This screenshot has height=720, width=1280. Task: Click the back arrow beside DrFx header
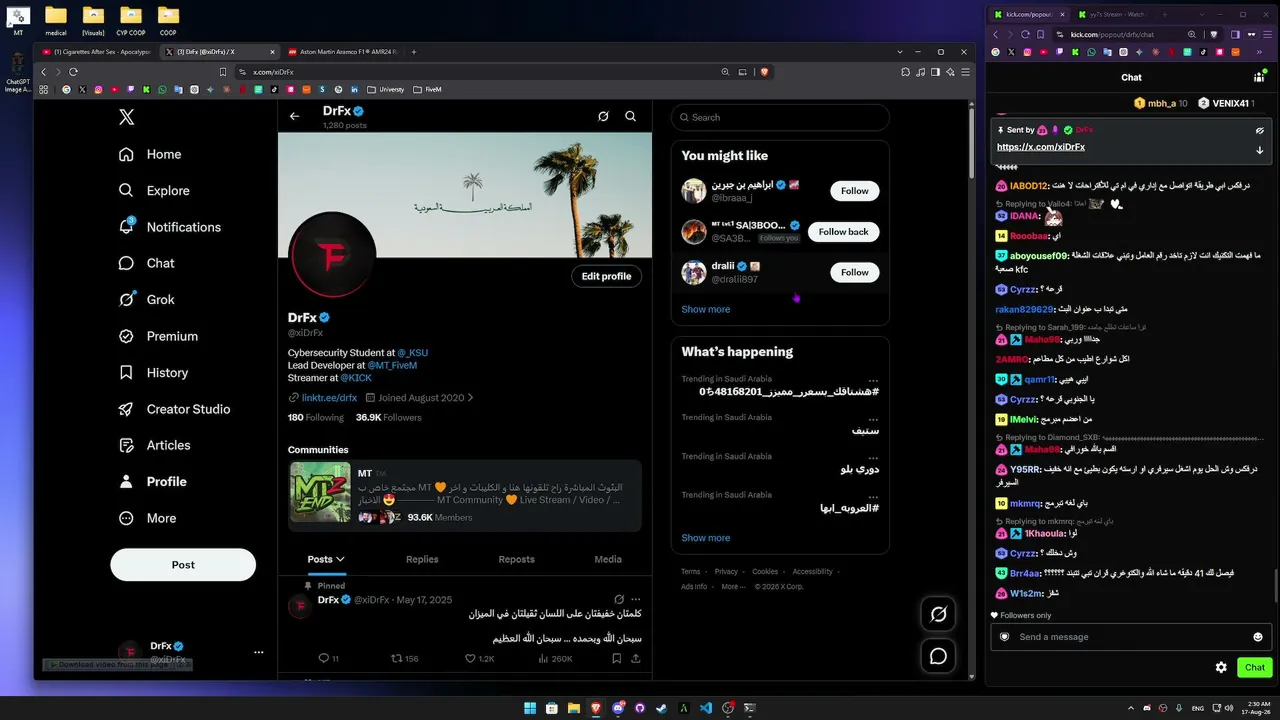[x=294, y=116]
